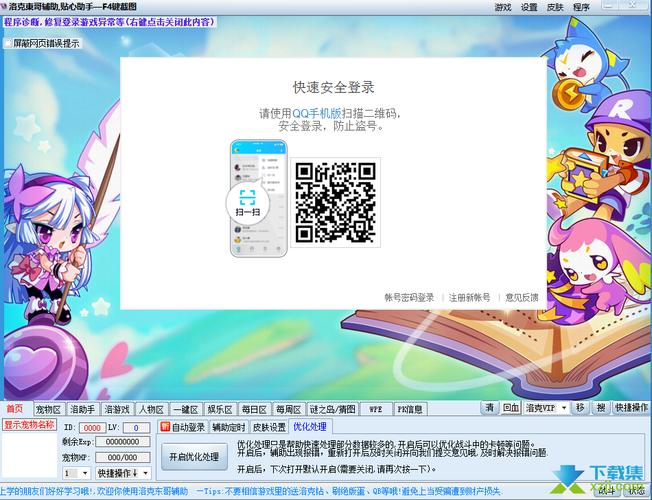Switch to the 宠物区 tab

(48, 409)
